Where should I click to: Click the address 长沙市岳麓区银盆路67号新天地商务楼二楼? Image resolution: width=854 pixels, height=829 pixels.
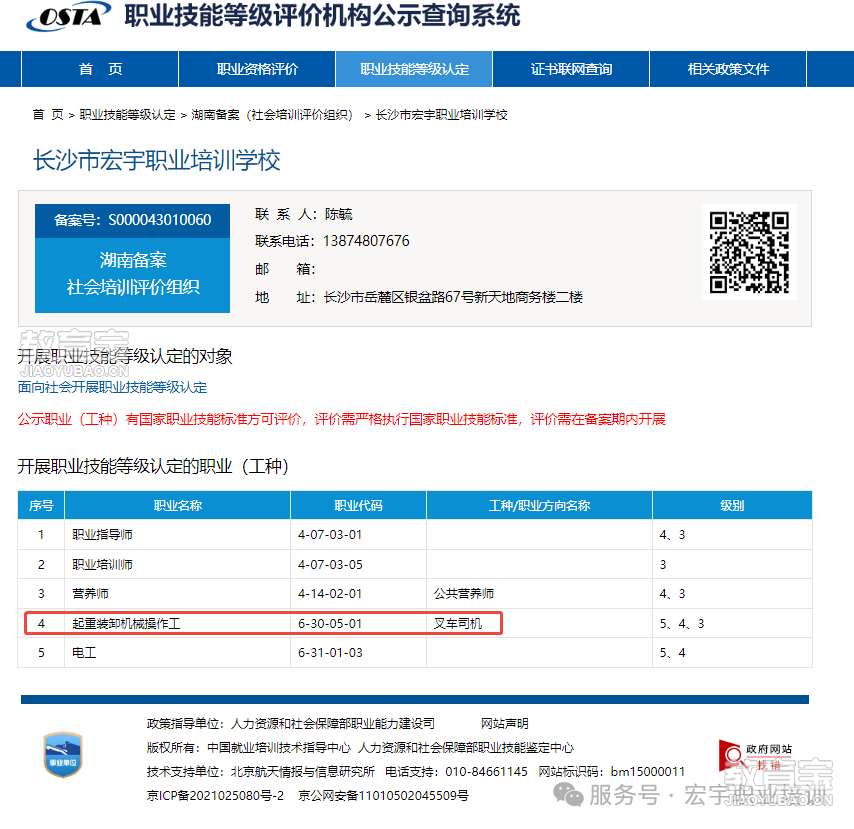(453, 297)
